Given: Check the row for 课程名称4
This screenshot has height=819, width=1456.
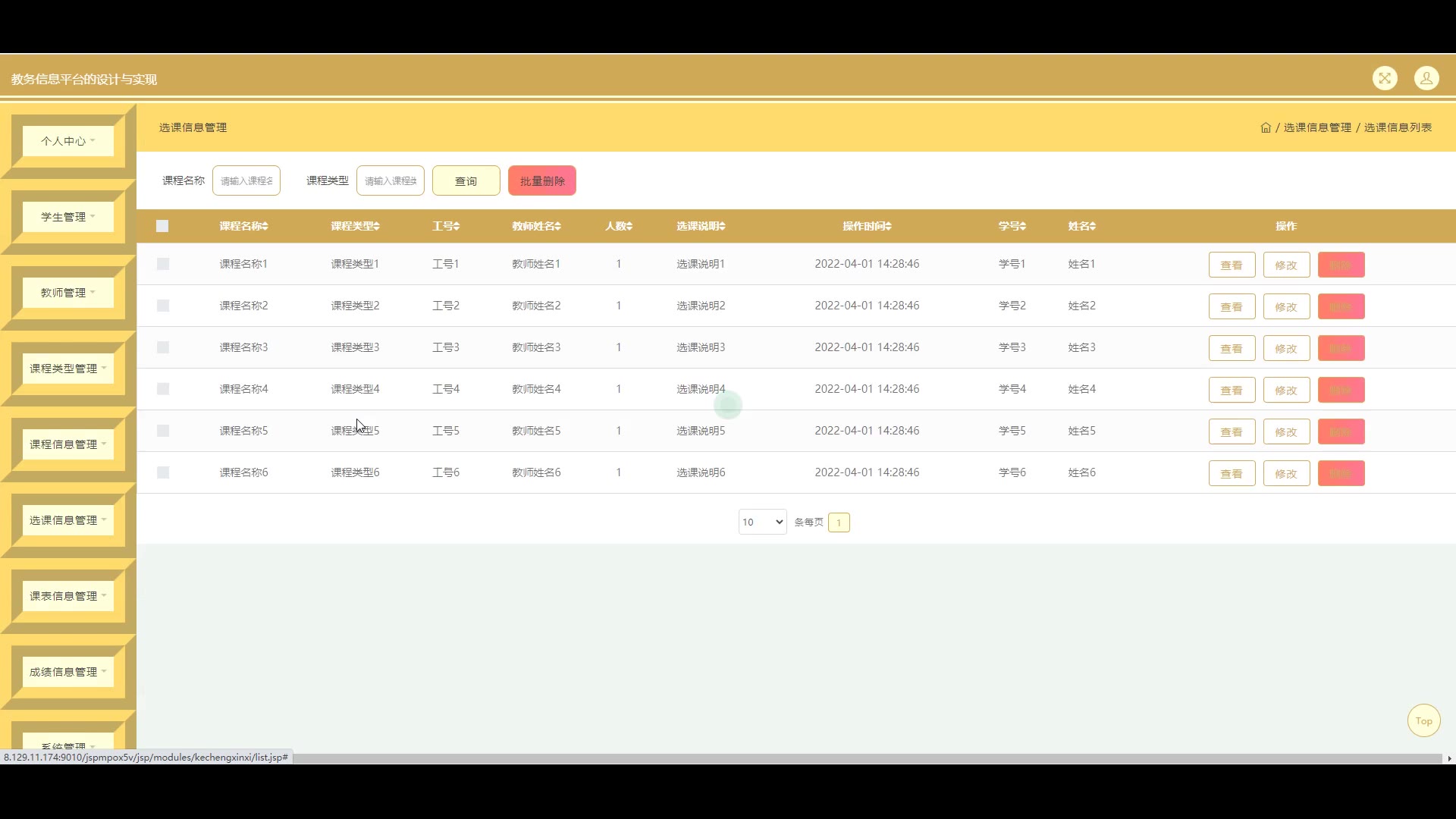Looking at the screenshot, I should point(163,389).
